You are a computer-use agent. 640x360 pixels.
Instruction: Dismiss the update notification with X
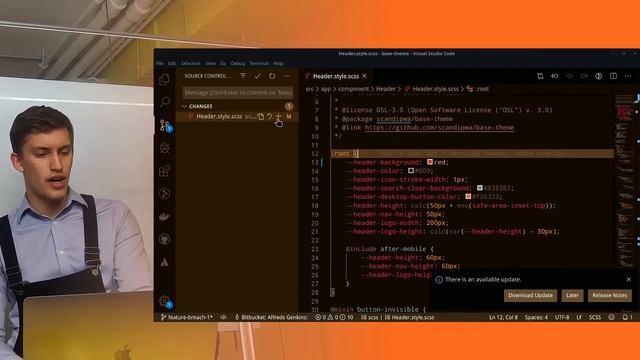point(629,280)
